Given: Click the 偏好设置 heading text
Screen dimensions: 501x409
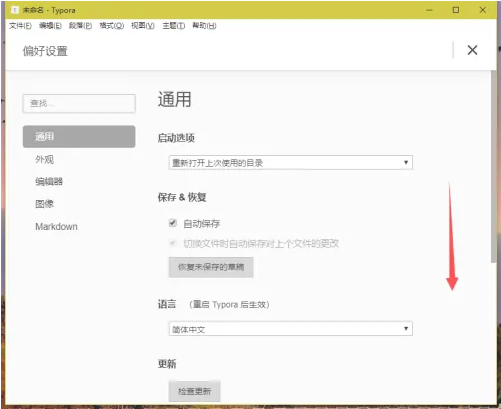Looking at the screenshot, I should pyautogui.click(x=45, y=51).
